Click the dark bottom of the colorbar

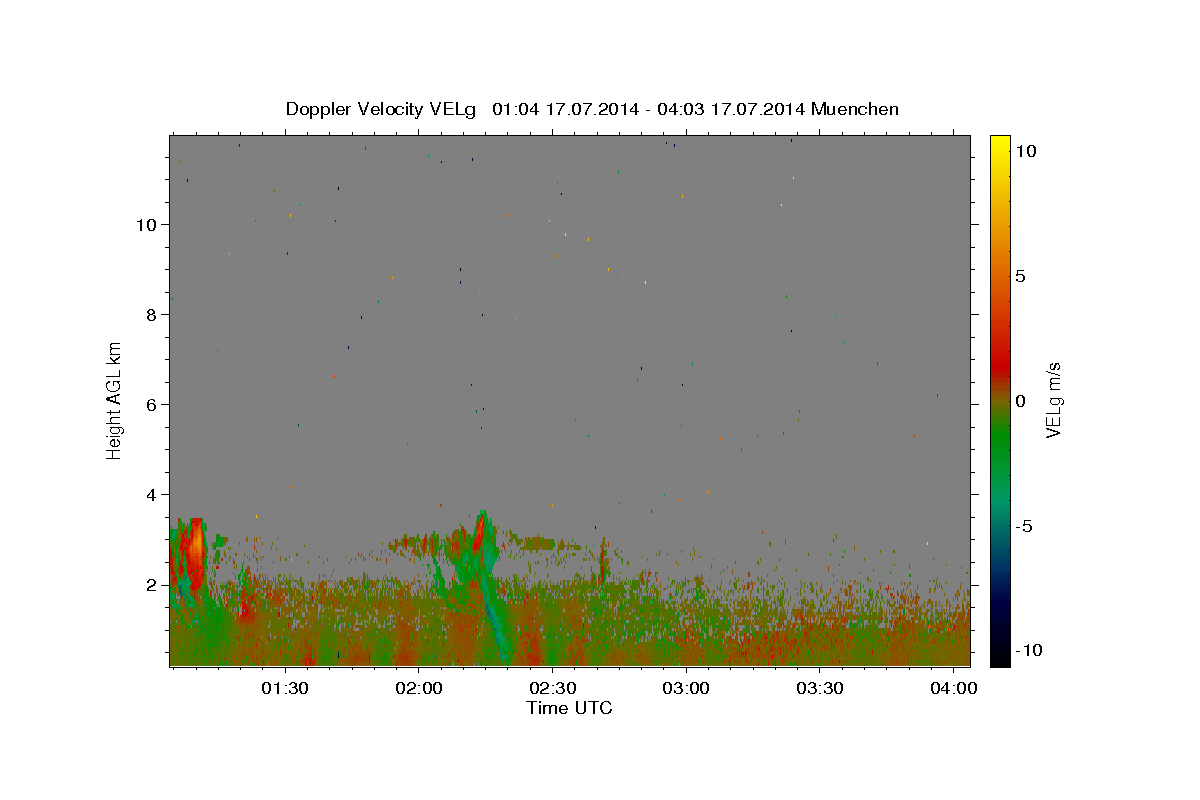pyautogui.click(x=1000, y=645)
